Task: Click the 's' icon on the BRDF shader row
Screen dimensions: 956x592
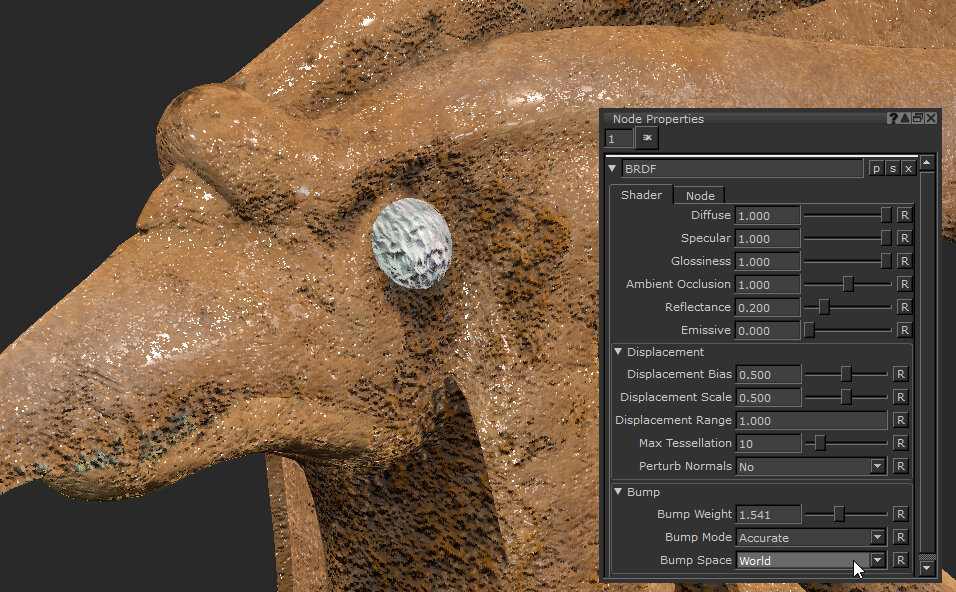Action: point(892,168)
